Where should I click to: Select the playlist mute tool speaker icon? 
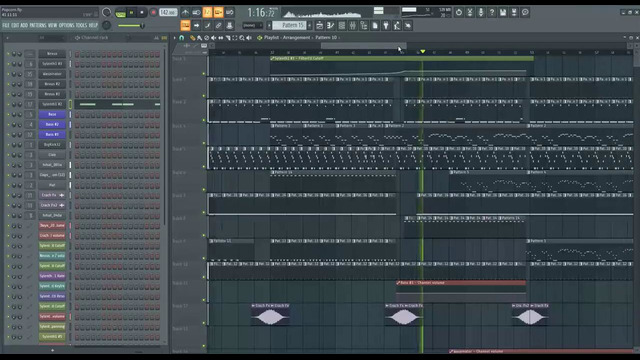point(213,38)
